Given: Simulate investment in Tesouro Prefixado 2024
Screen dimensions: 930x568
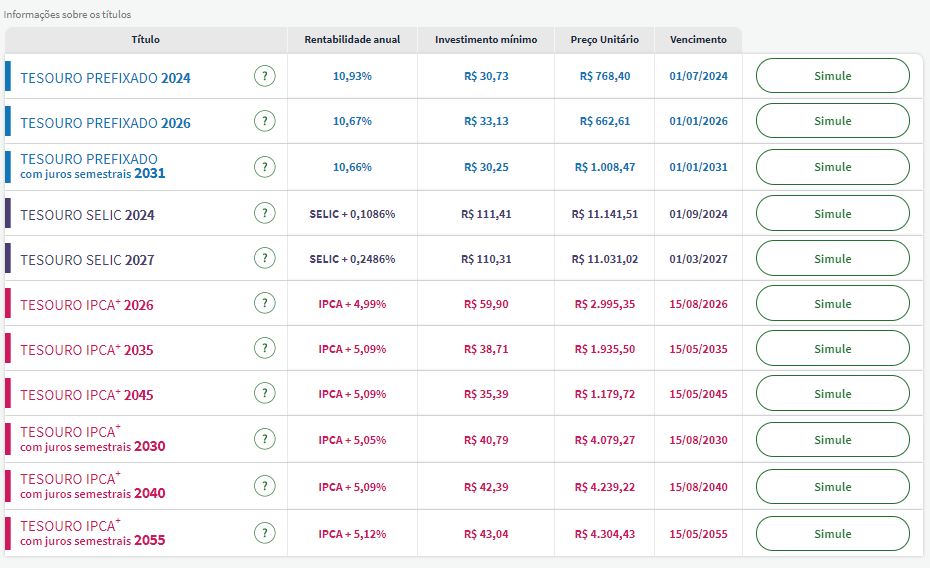Looking at the screenshot, I should click(x=833, y=76).
